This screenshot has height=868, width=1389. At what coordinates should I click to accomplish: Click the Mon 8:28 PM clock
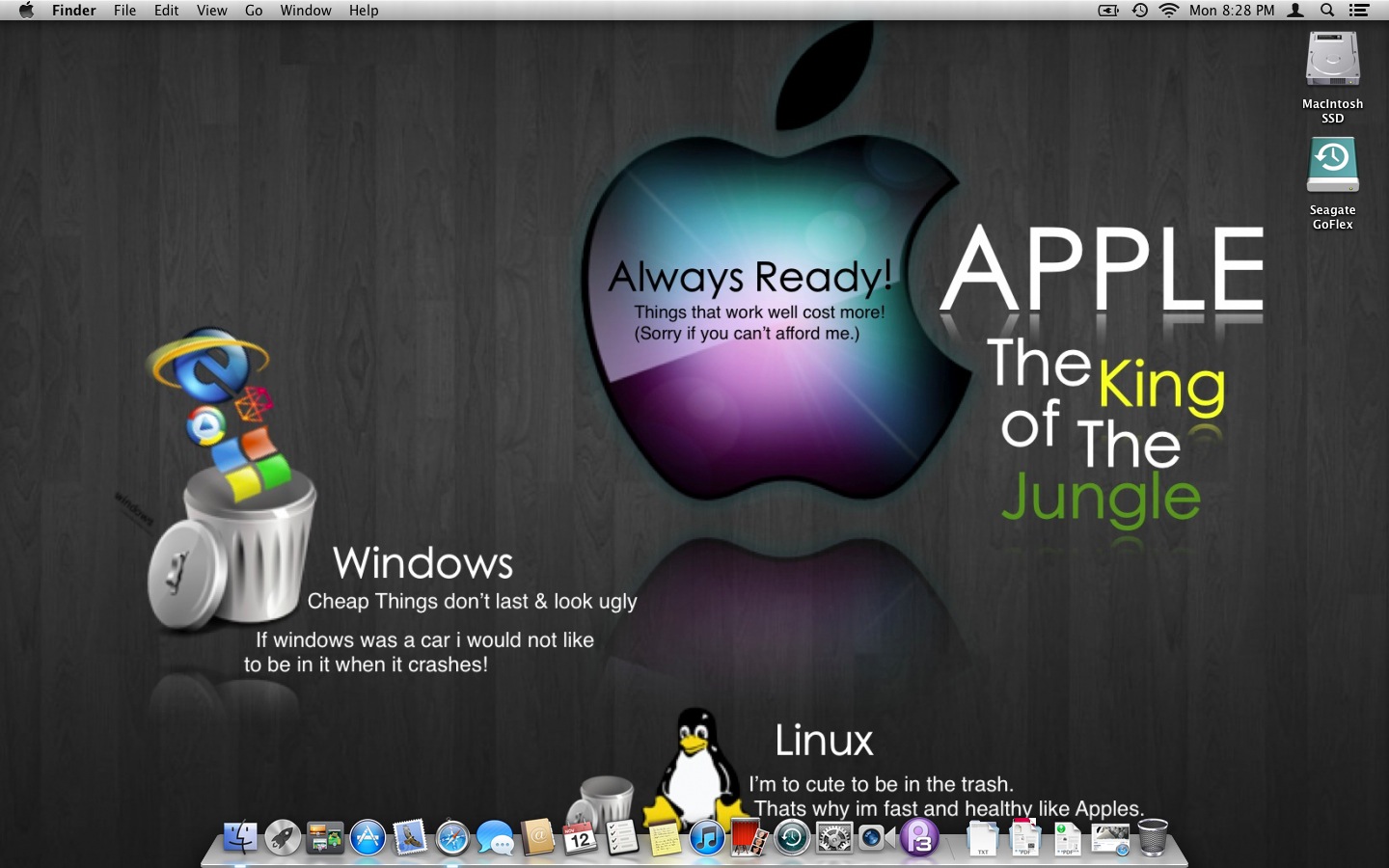pos(1232,11)
